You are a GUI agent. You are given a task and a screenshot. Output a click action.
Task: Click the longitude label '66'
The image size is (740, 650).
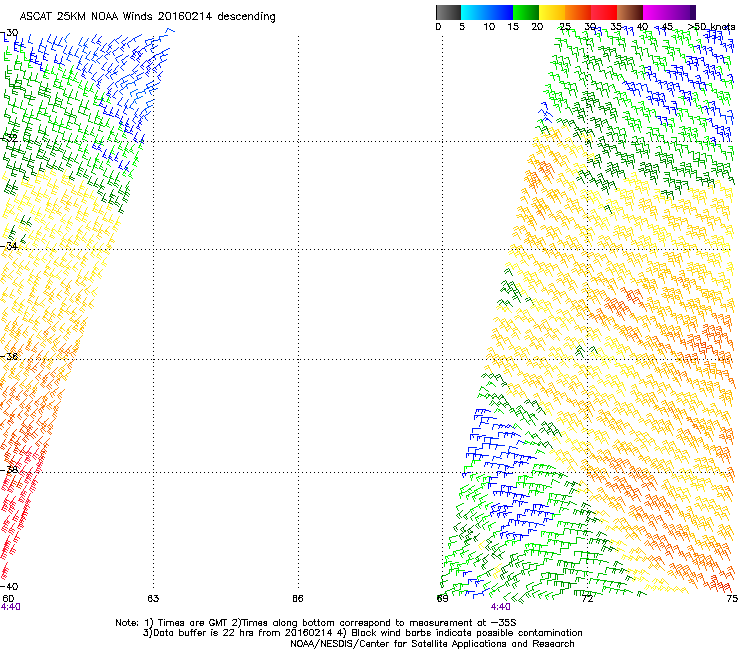click(297, 599)
